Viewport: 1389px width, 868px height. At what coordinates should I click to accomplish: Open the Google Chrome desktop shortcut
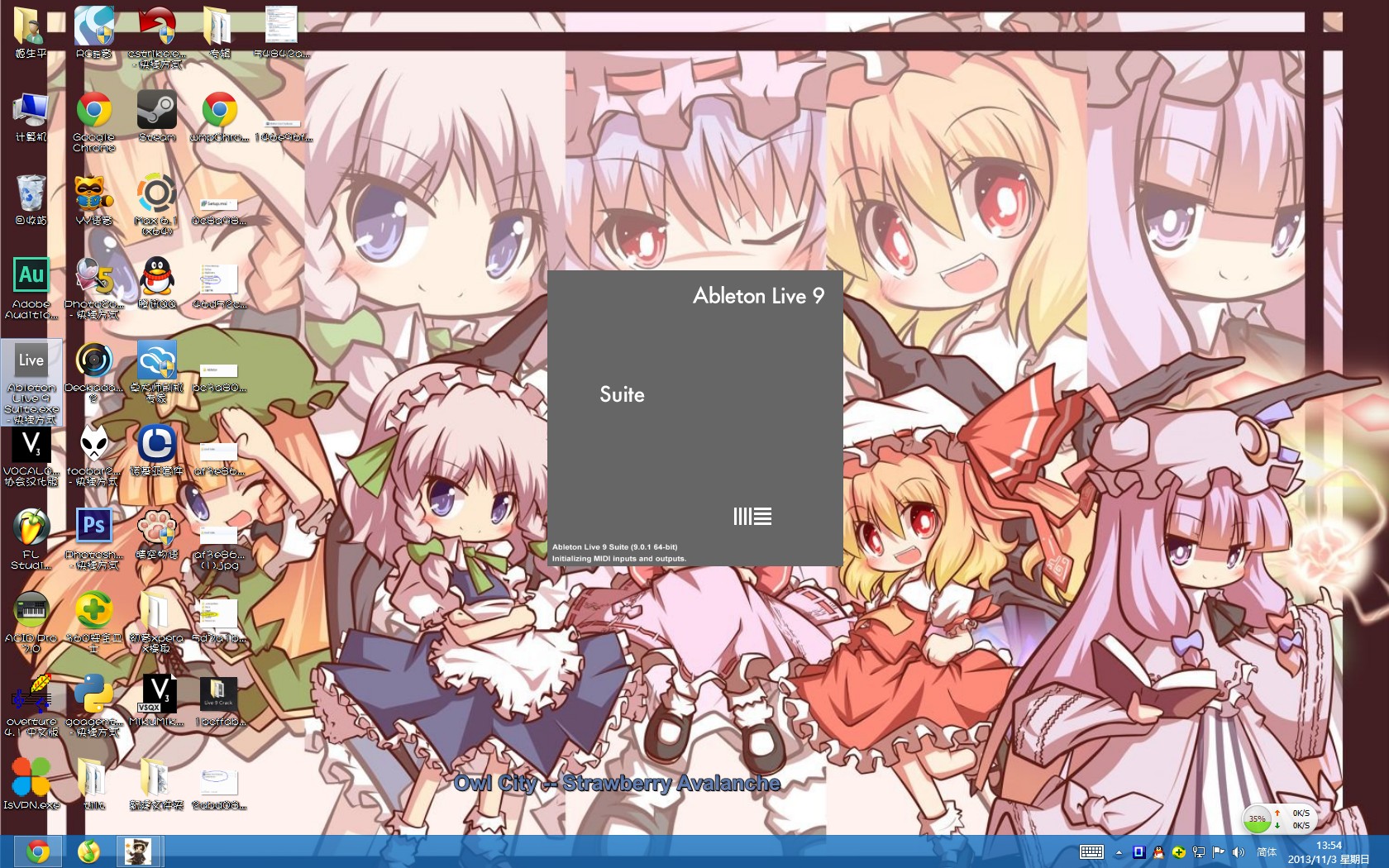pyautogui.click(x=93, y=121)
